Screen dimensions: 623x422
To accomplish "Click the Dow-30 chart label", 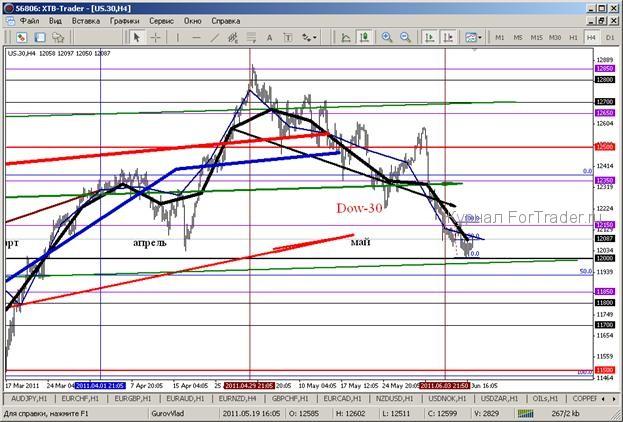I will [x=359, y=208].
